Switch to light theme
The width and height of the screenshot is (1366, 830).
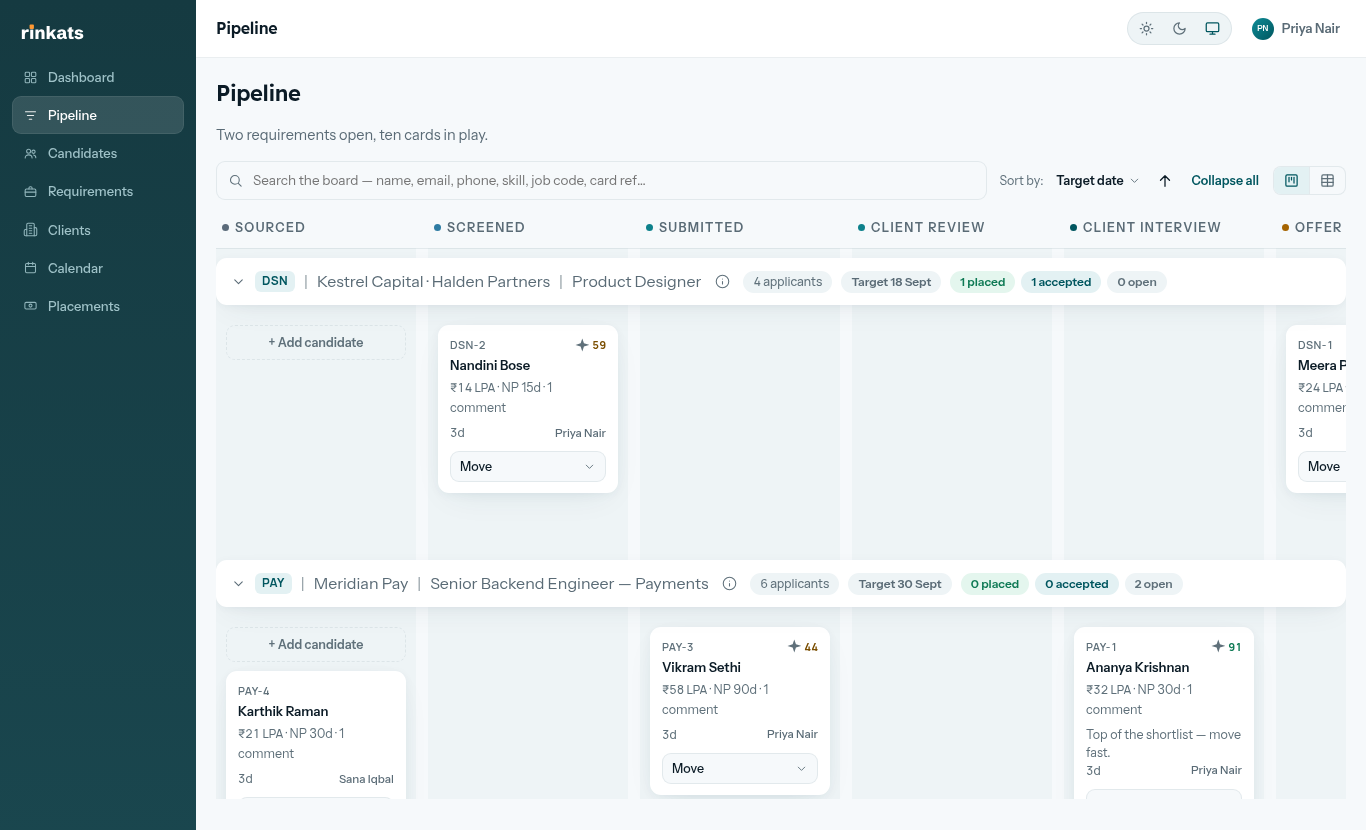1147,29
